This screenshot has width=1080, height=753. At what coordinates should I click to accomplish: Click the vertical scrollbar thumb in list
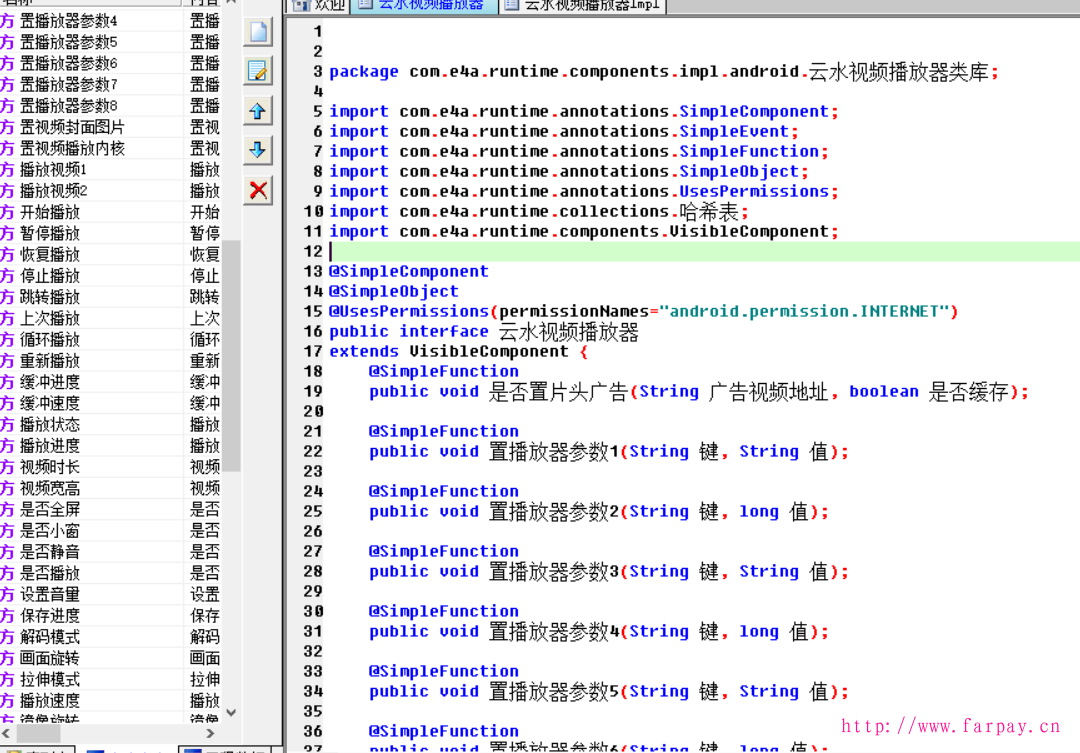[x=231, y=355]
